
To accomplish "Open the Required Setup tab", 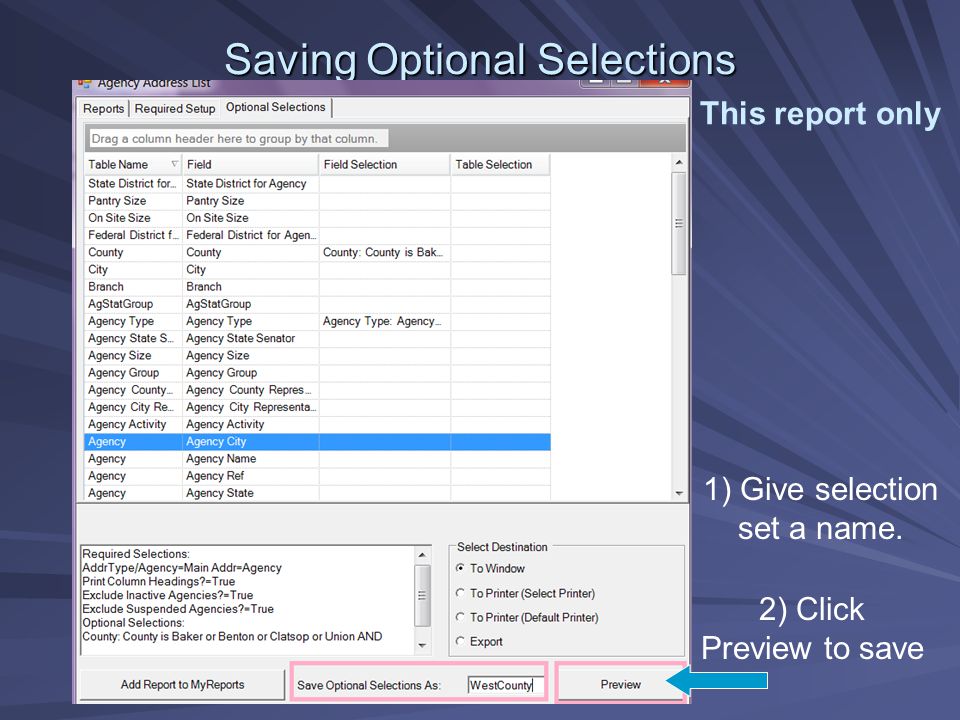I will (175, 108).
